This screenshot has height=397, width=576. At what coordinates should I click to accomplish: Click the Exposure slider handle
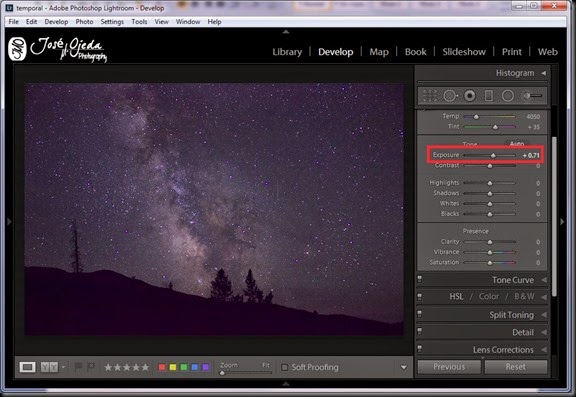coord(493,156)
